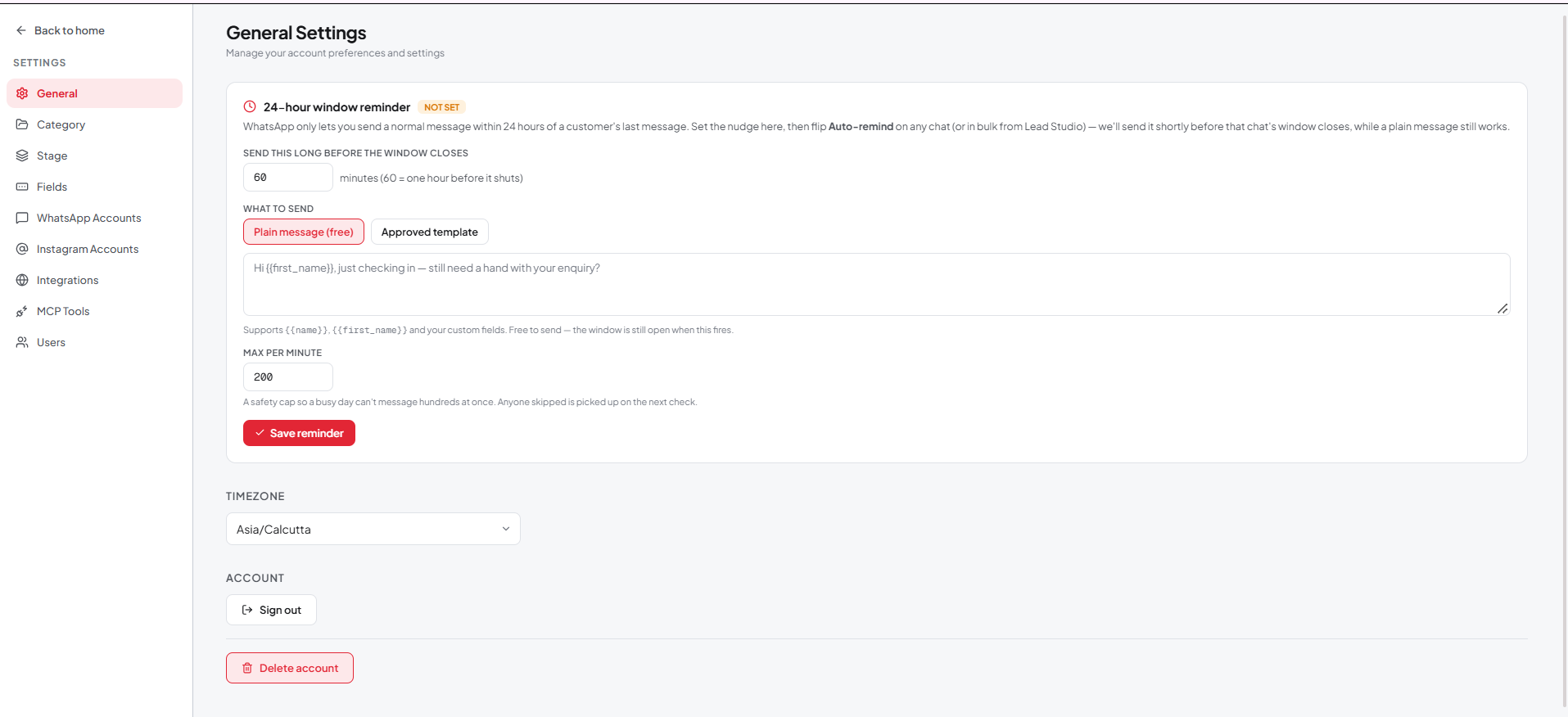Screen dimensions: 1568x717
Task: Click the plug icon next to MCP Tools
Action: [x=22, y=311]
